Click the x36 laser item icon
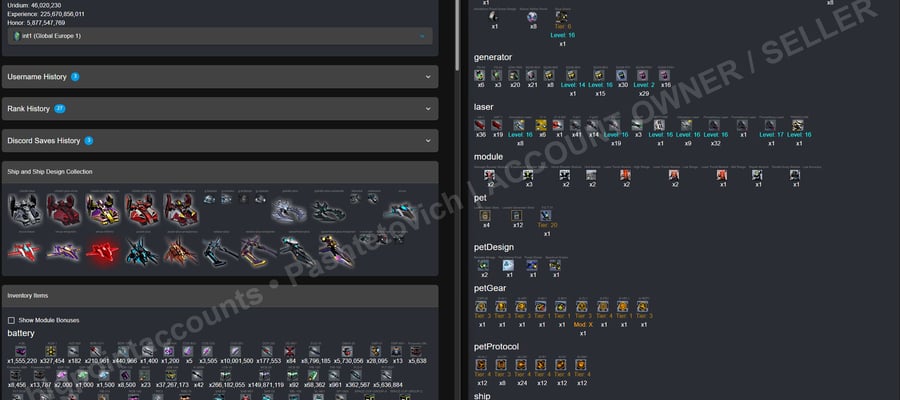Screen dimensions: 900x400 (480, 125)
